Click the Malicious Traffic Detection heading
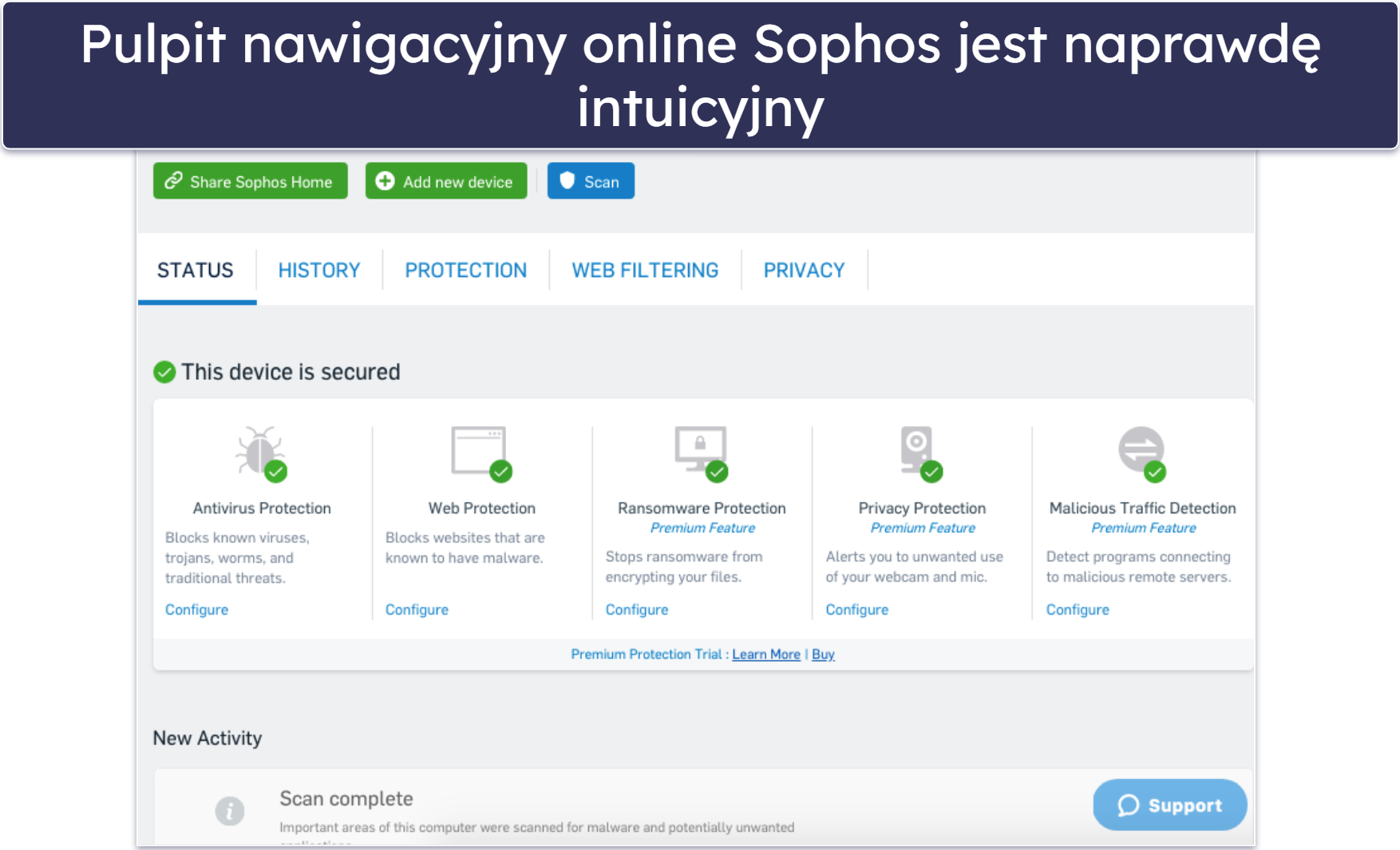The image size is (1400, 850). coord(1143,508)
